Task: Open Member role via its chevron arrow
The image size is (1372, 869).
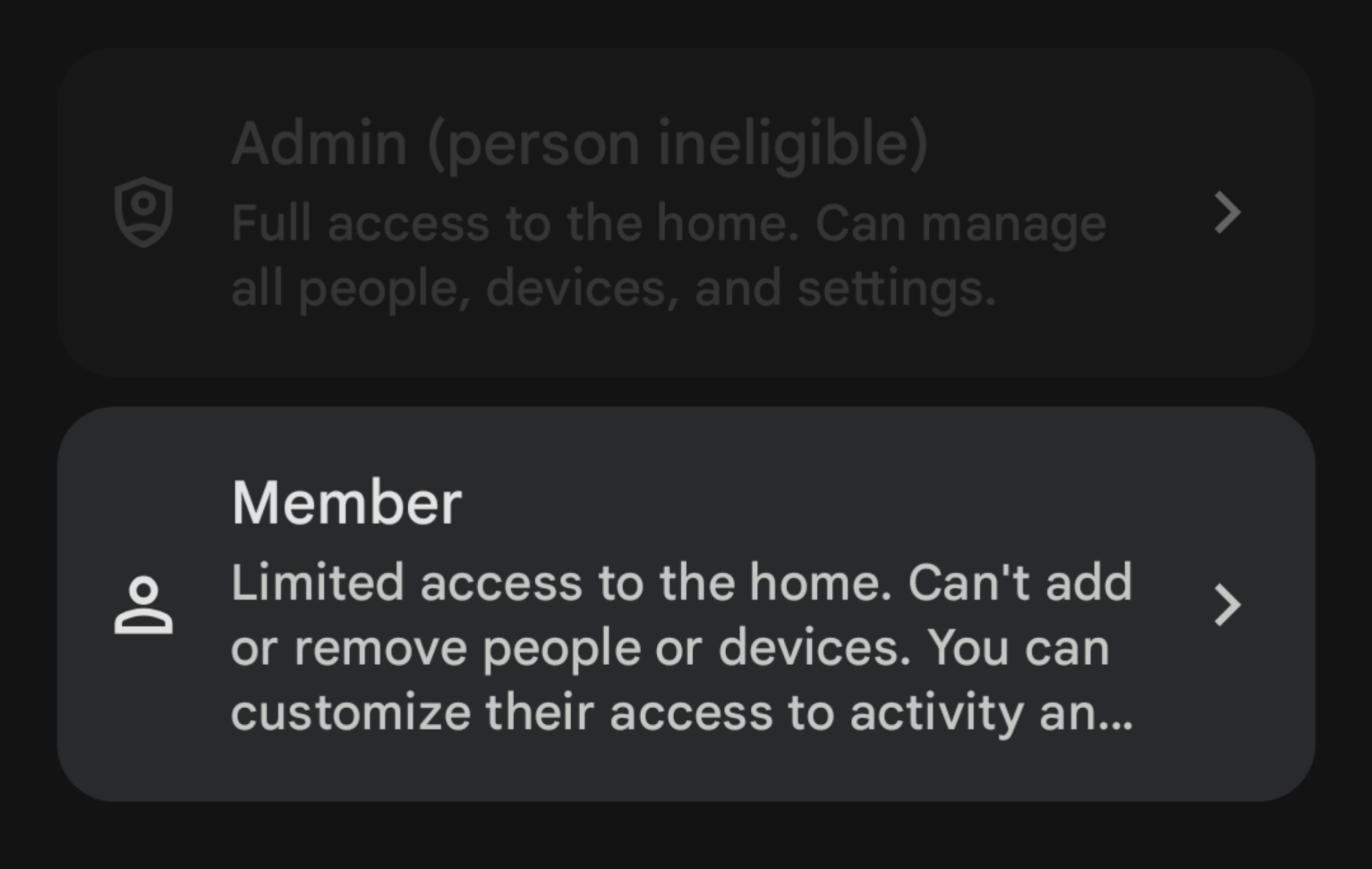Action: coord(1227,605)
